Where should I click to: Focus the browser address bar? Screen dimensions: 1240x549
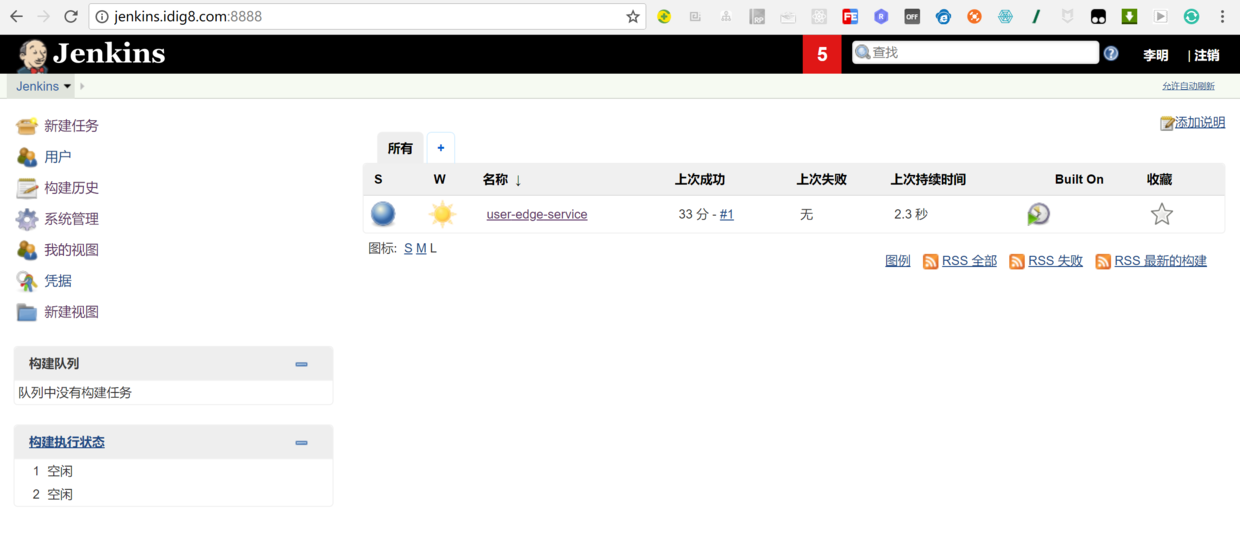(365, 17)
